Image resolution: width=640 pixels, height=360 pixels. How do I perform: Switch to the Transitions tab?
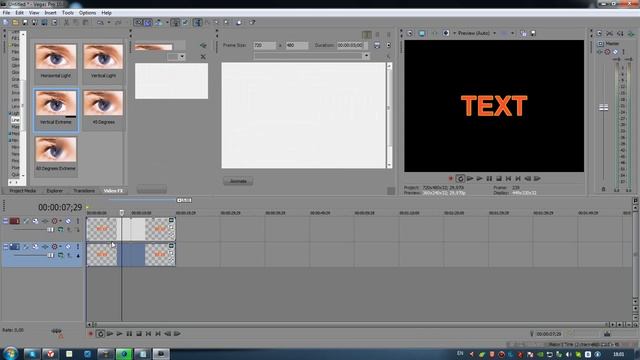click(84, 191)
